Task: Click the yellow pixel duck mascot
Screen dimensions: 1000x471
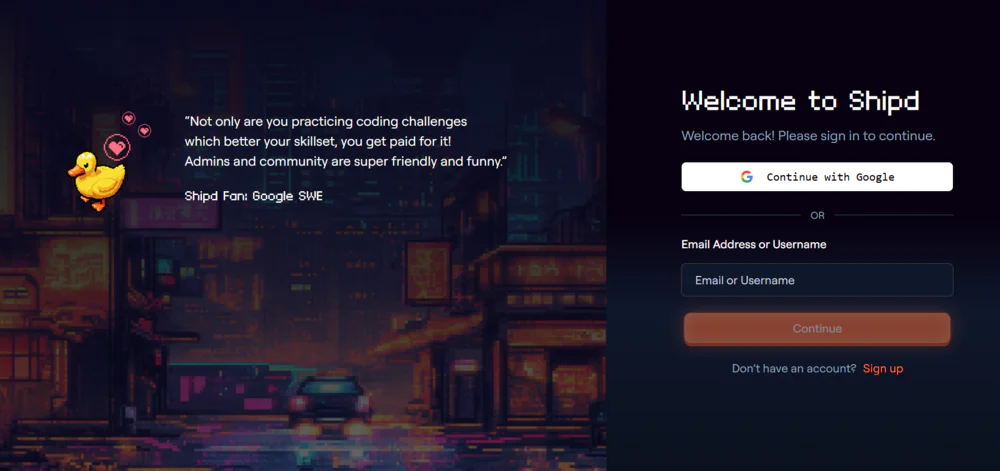Action: [96, 181]
